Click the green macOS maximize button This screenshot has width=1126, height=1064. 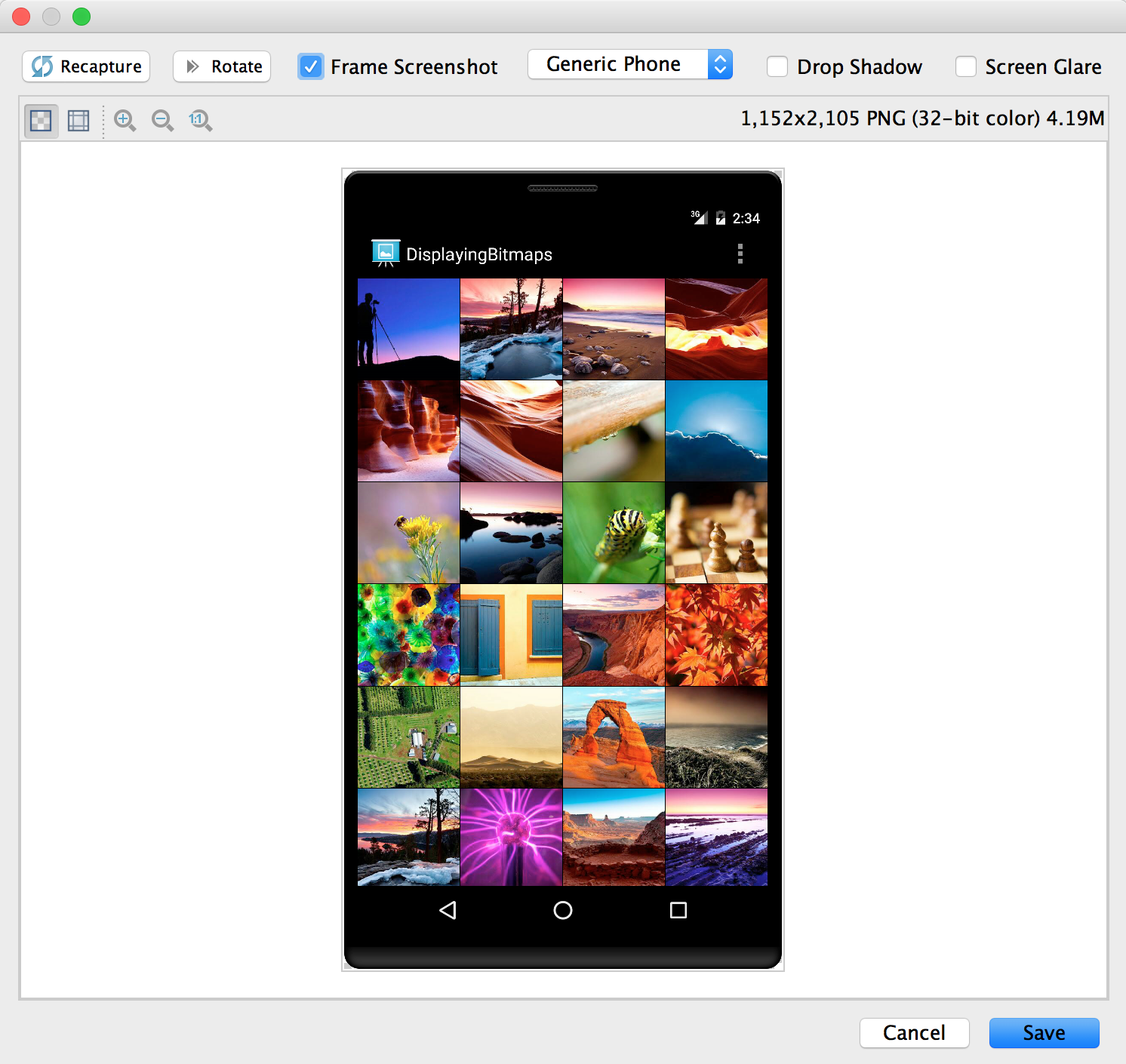[x=82, y=17]
